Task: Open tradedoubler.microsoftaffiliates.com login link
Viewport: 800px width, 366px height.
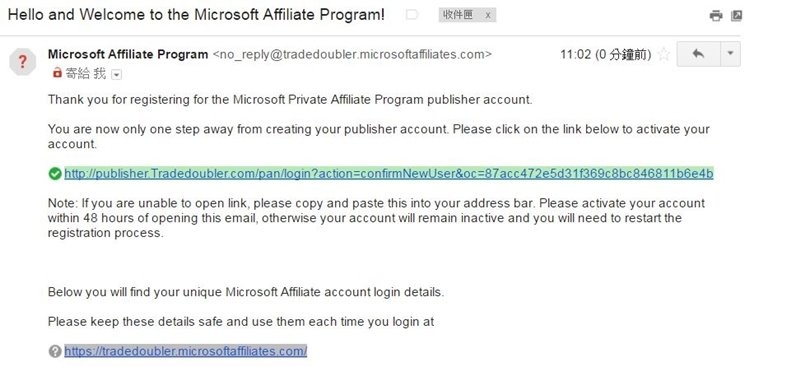Action: [186, 351]
